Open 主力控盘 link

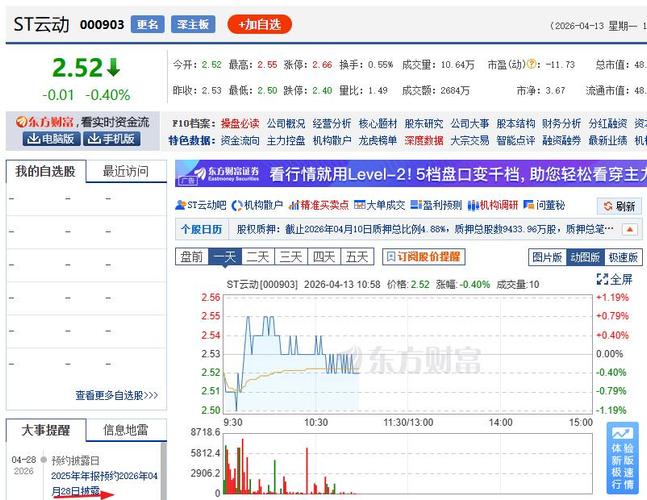286,141
